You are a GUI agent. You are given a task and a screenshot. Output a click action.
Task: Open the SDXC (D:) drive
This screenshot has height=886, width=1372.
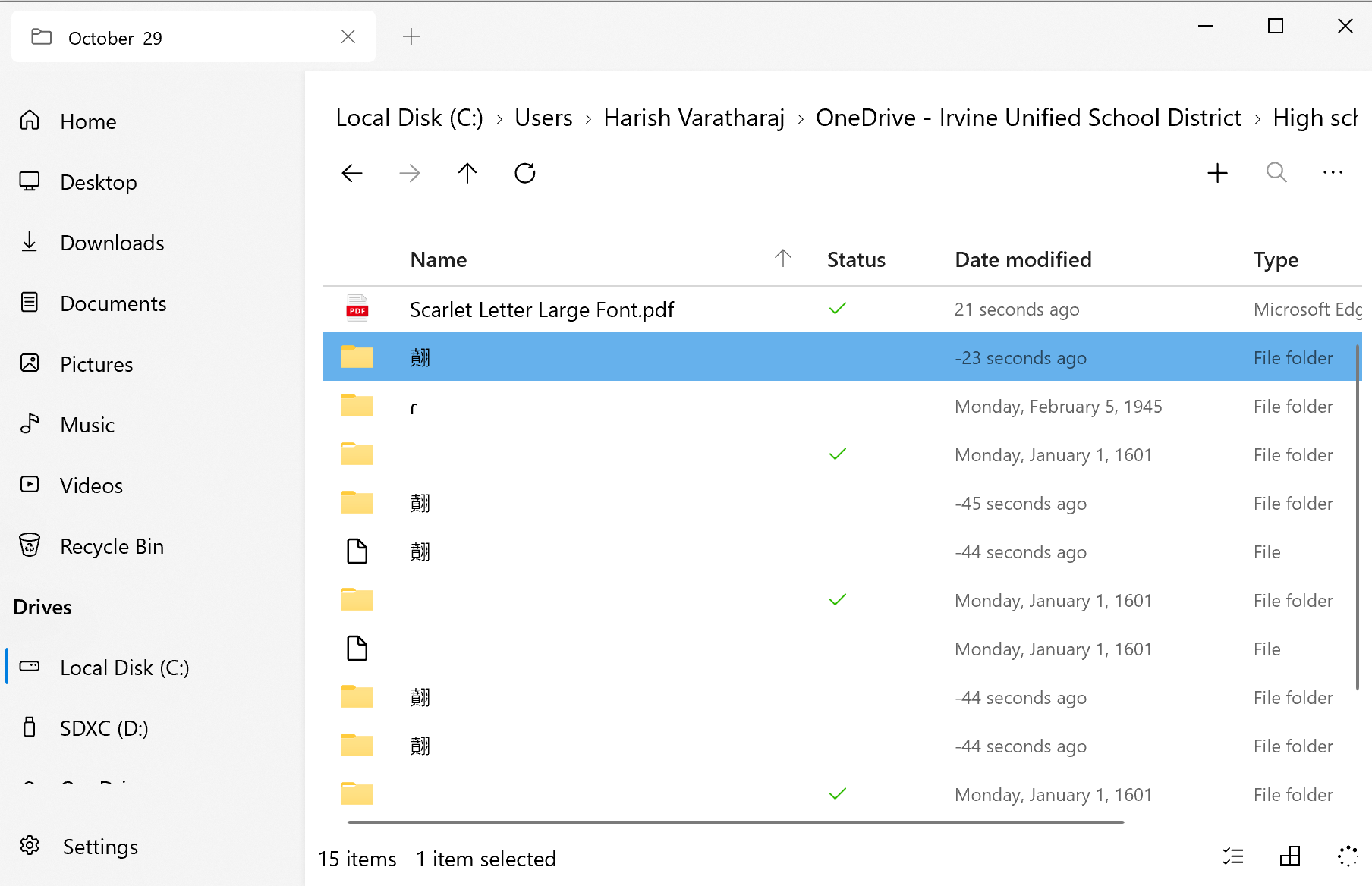click(104, 728)
